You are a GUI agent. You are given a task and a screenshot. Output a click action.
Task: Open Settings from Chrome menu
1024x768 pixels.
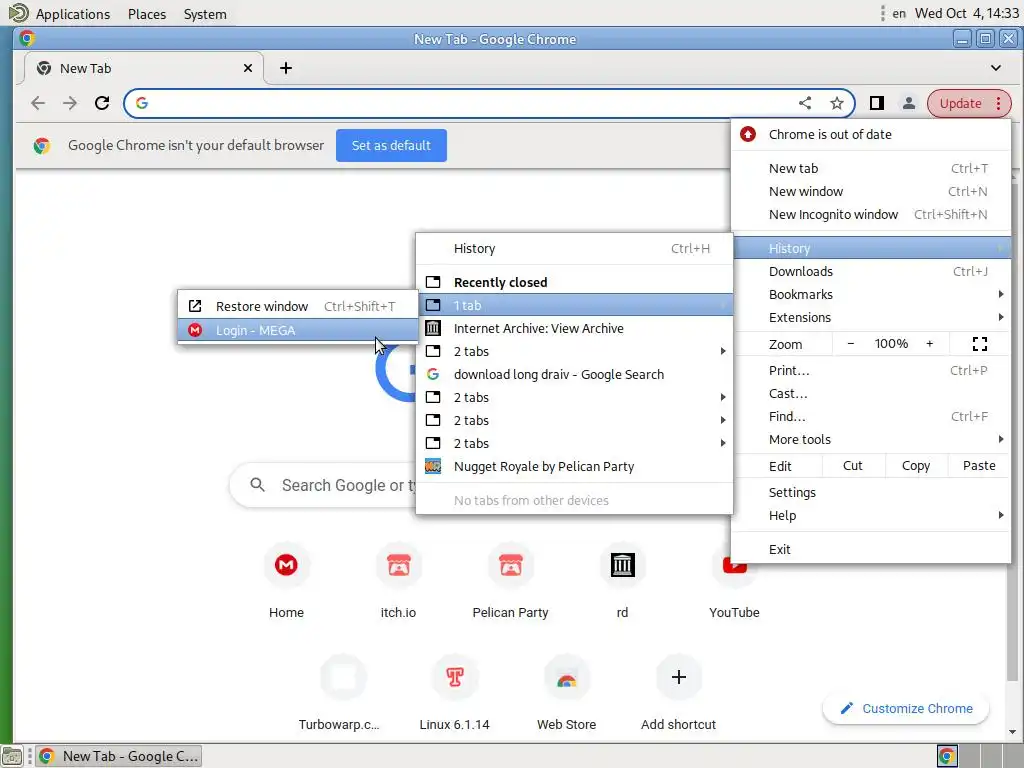[x=871, y=492]
